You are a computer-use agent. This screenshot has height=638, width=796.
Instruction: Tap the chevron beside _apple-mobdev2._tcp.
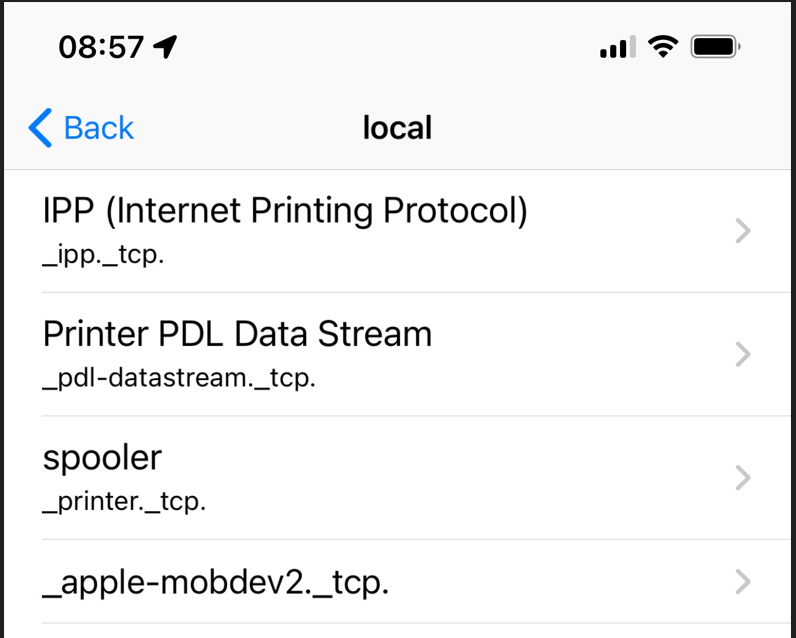(742, 581)
